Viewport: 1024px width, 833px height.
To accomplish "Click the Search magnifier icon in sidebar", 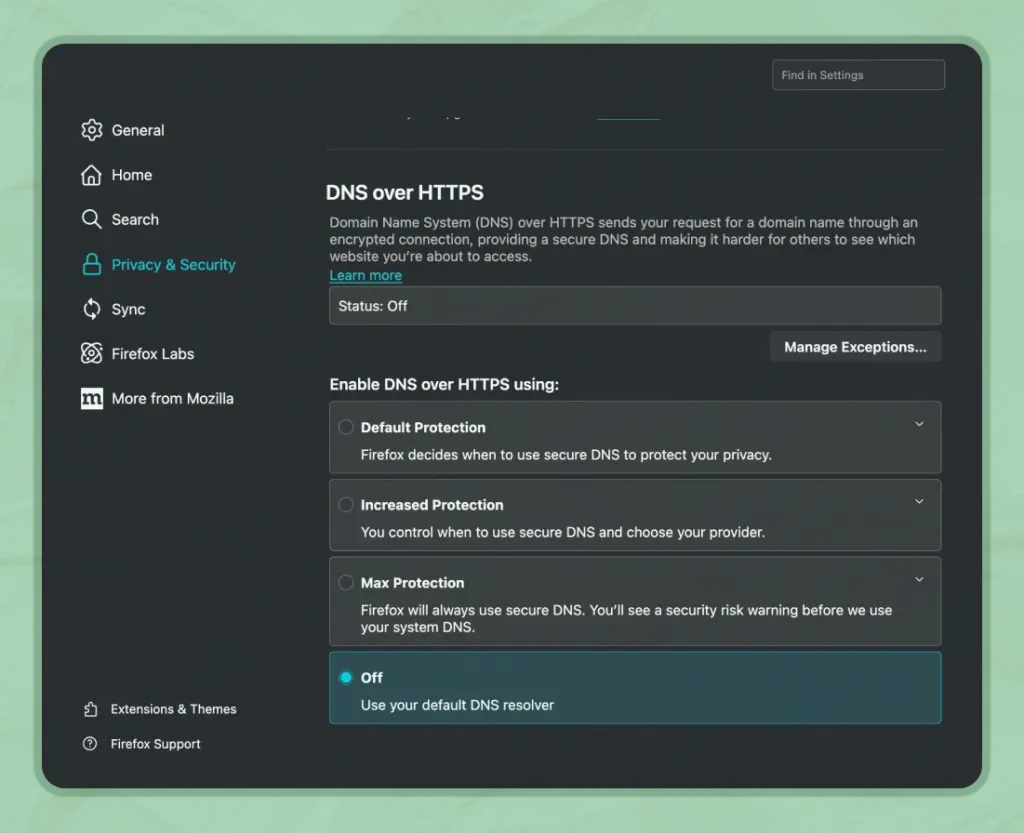I will 91,219.
